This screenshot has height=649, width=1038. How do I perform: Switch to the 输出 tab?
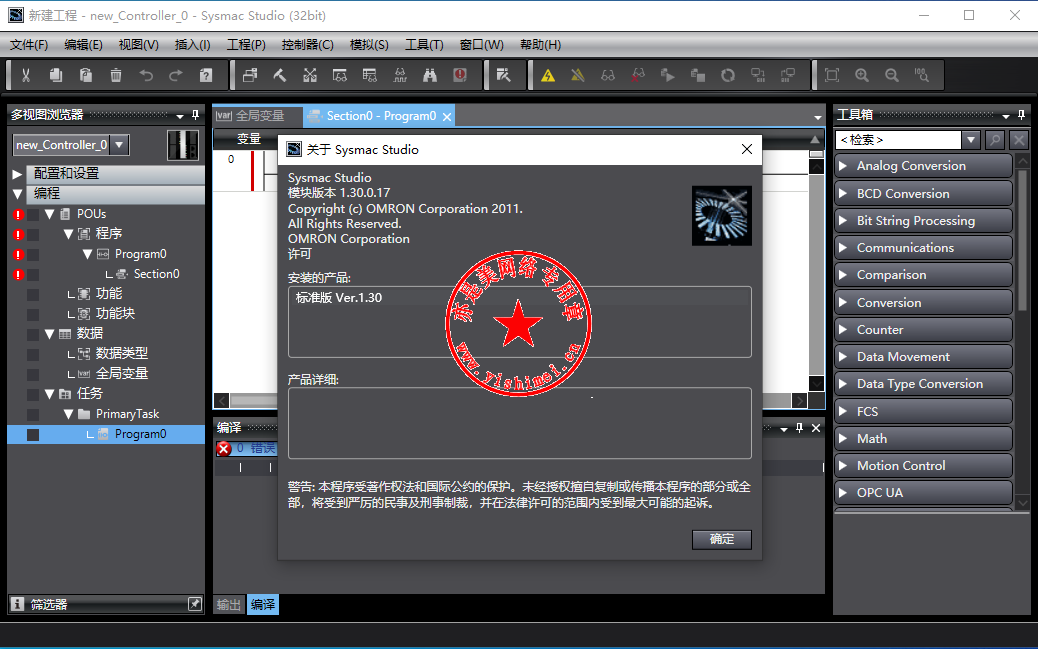[x=228, y=605]
